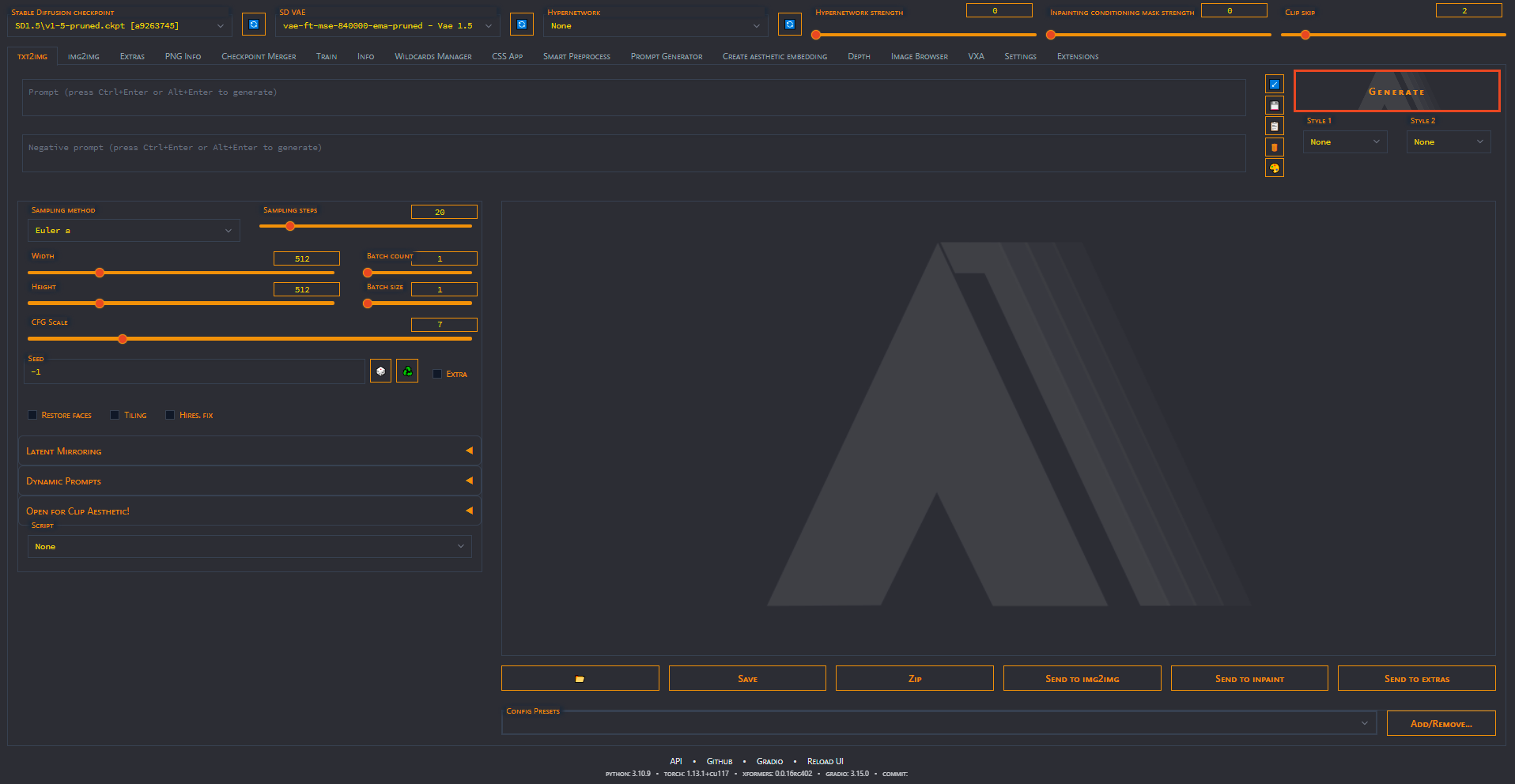Reuse last seed with green recycle icon
Image resolution: width=1515 pixels, height=784 pixels.
407,371
